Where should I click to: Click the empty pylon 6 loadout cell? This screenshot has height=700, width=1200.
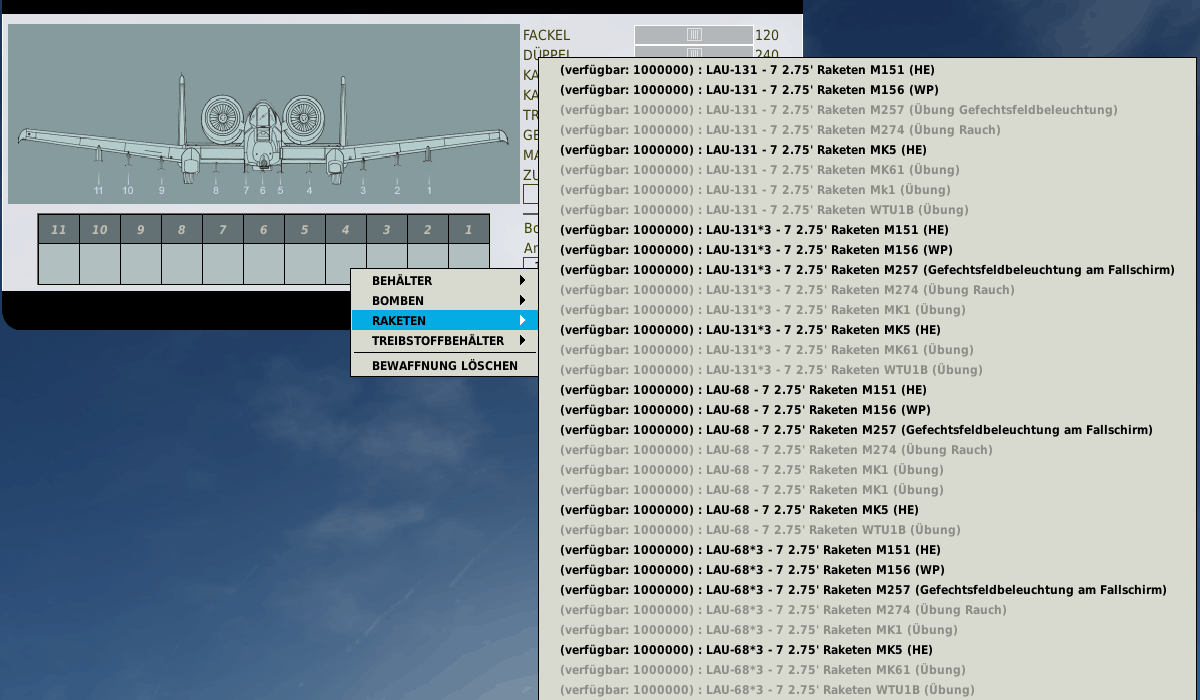[263, 264]
